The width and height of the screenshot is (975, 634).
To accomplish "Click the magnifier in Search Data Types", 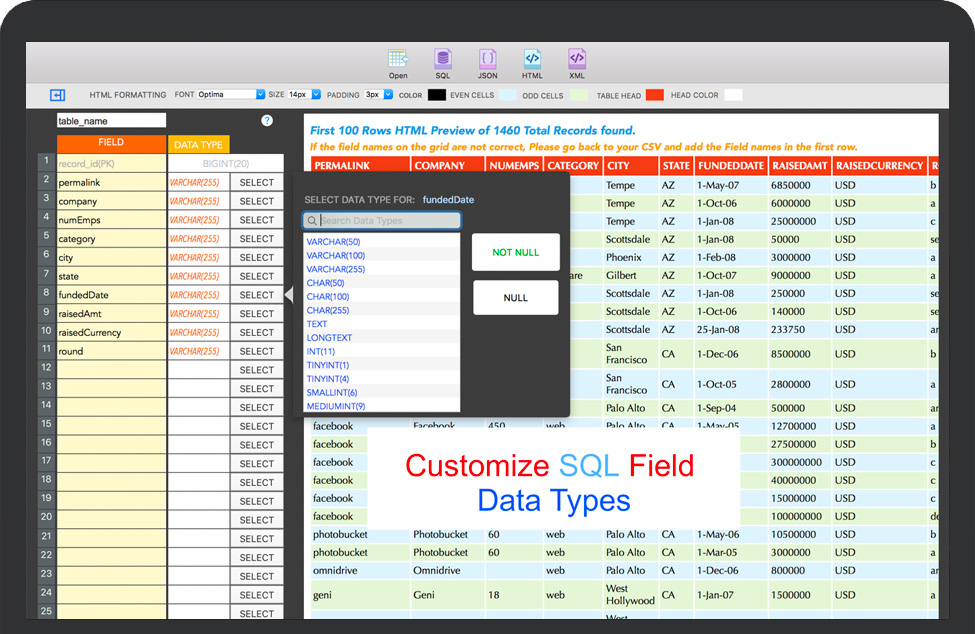I will [312, 221].
